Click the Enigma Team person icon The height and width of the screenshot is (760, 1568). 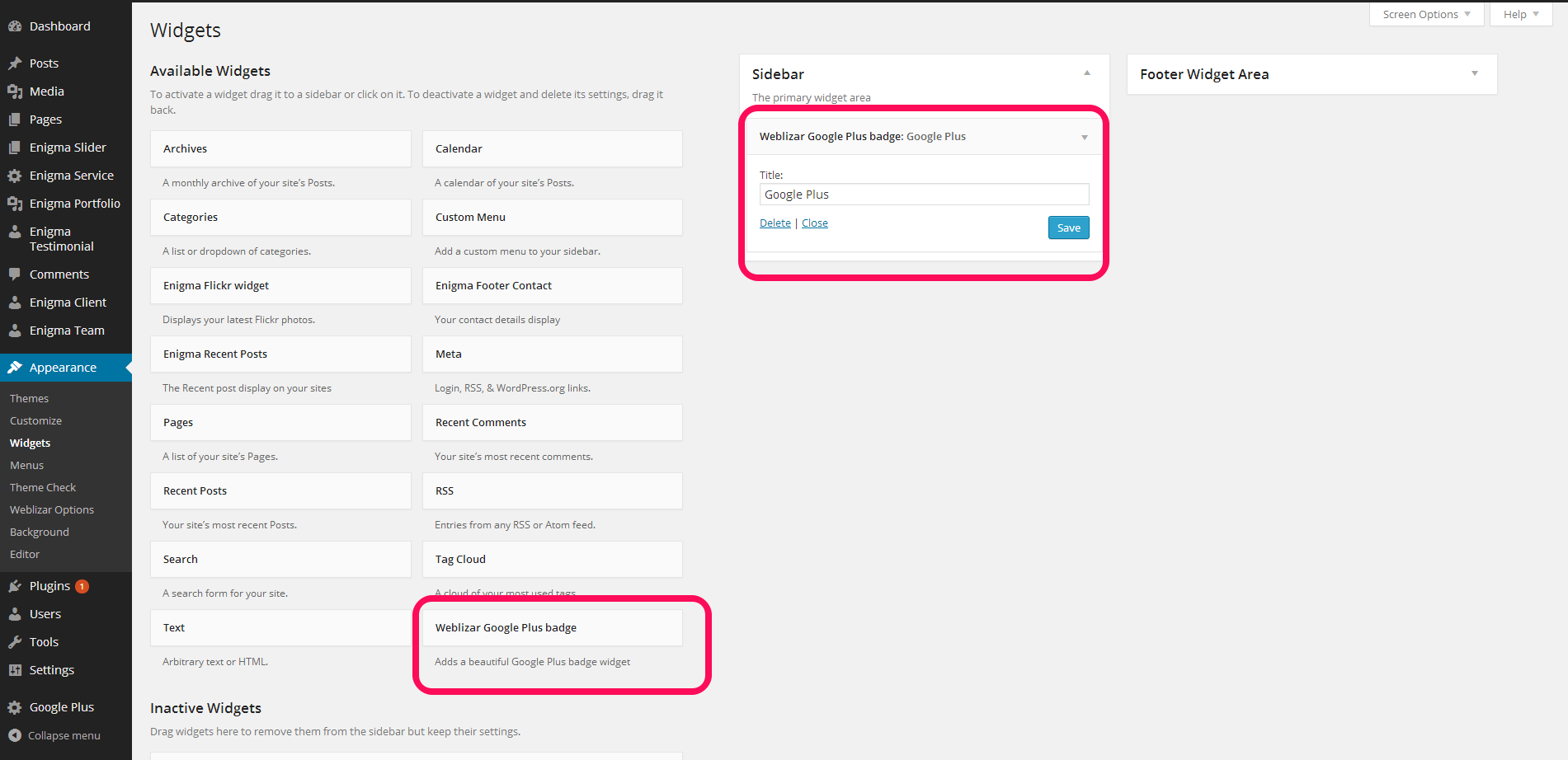15,331
